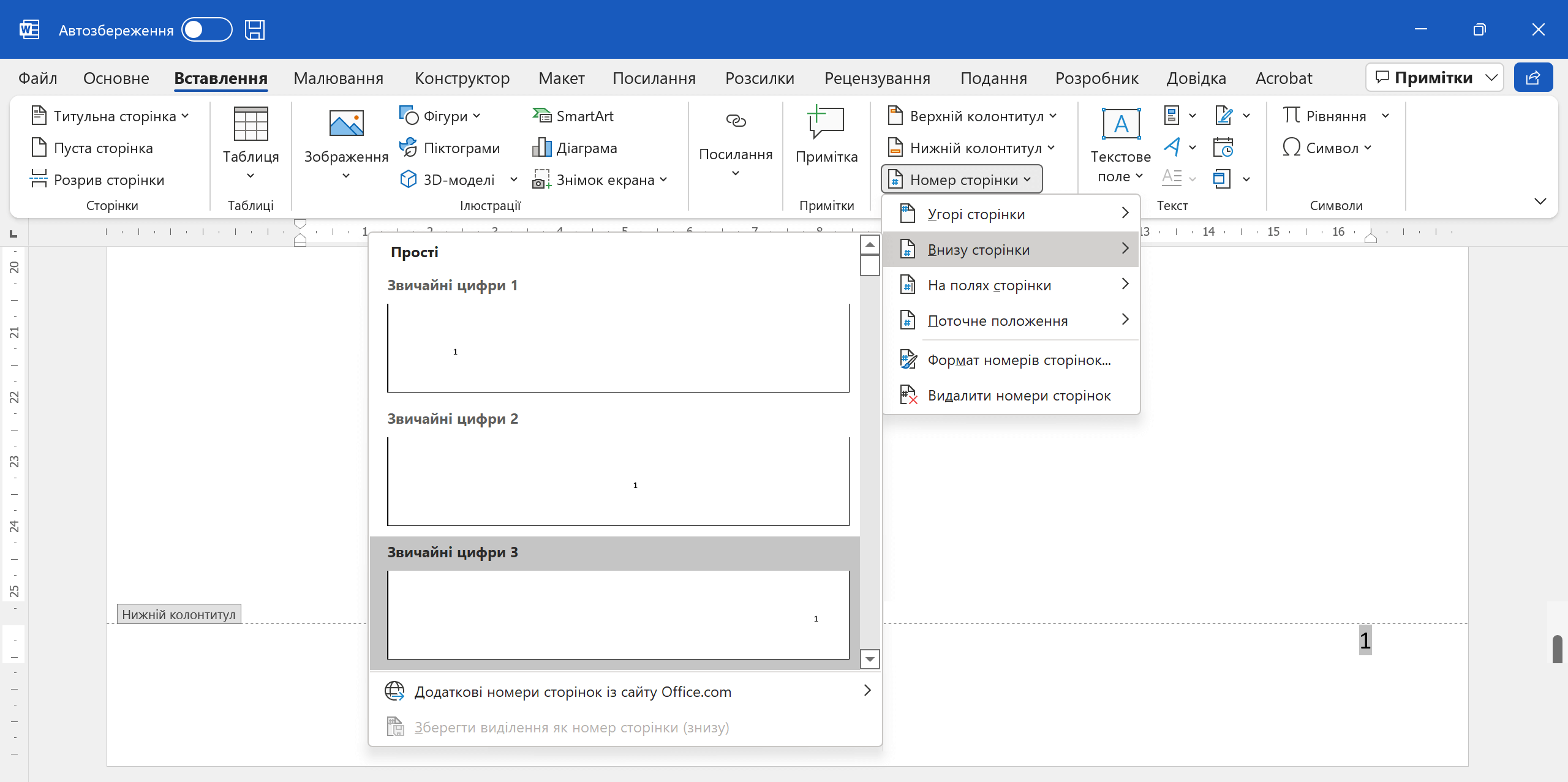Open Формат номерів сторінок dialog
The image size is (1568, 782).
pos(1018,360)
